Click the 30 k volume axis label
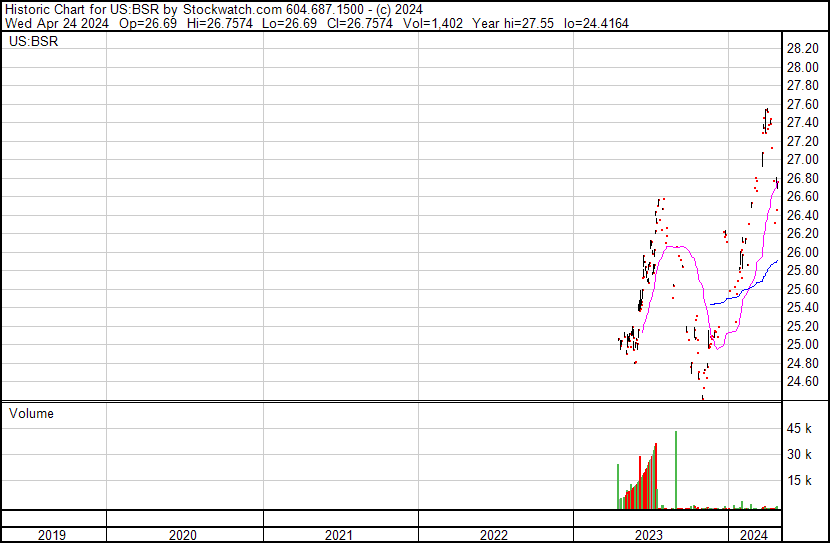Image resolution: width=830 pixels, height=543 pixels. click(x=799, y=455)
